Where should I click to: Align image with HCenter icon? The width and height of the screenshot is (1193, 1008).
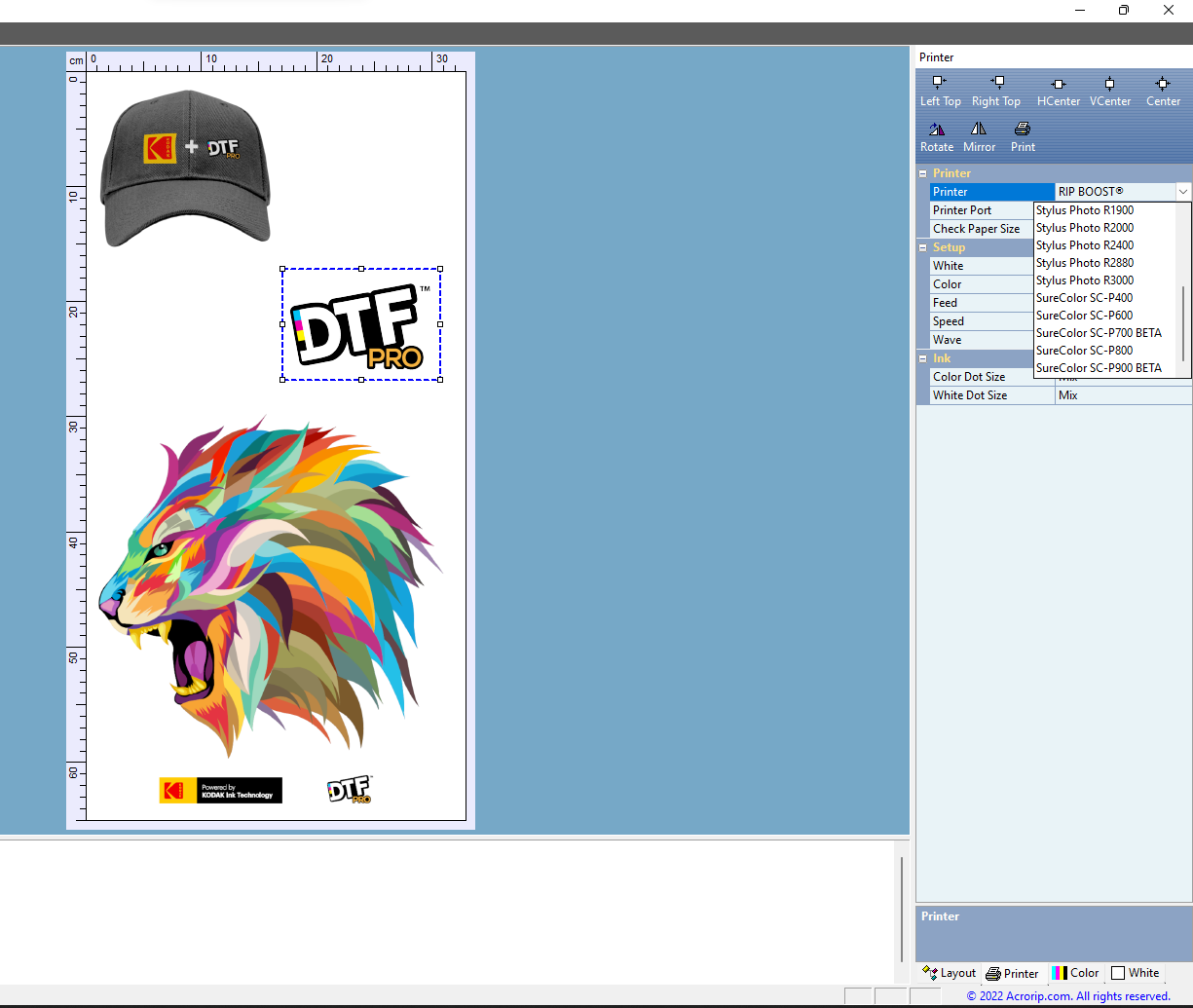1058,84
